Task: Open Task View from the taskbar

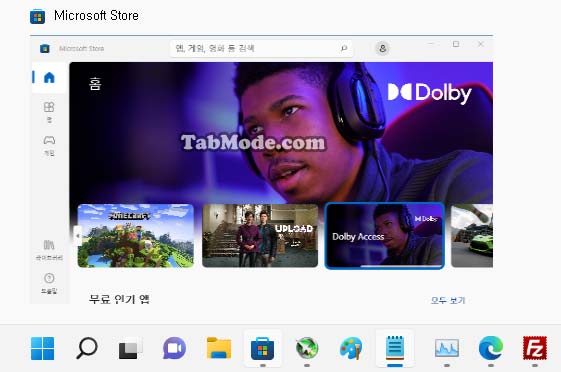Action: 130,348
